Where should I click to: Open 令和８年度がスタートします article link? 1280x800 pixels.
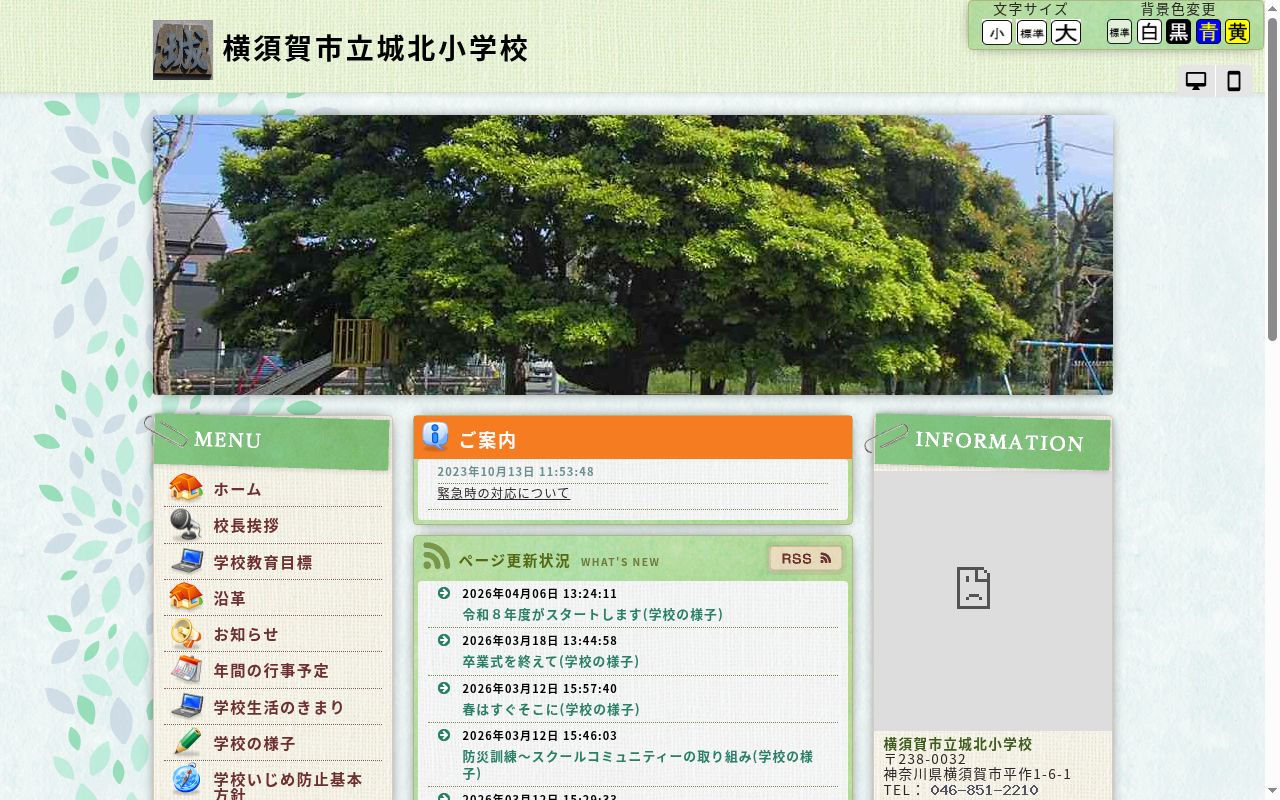(592, 614)
